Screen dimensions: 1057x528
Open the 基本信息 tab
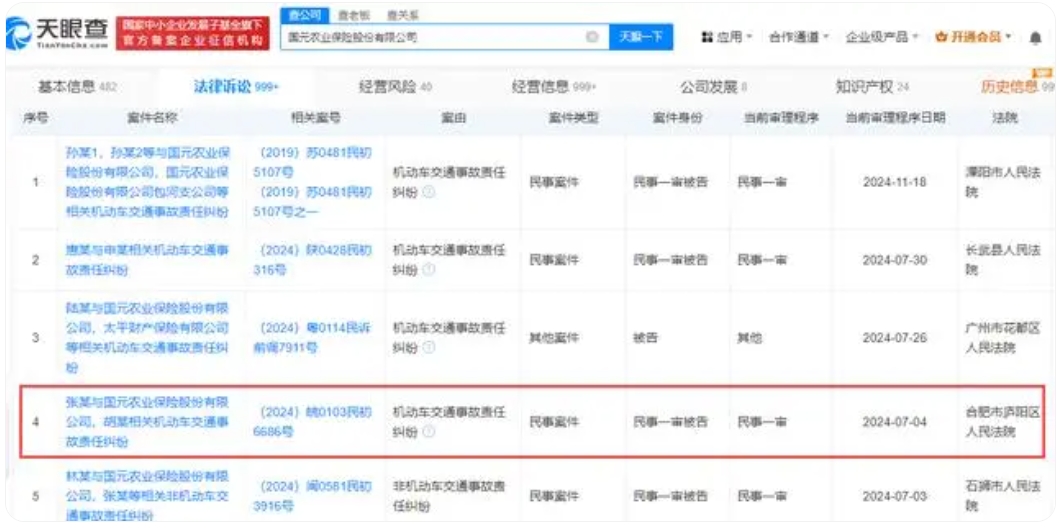pyautogui.click(x=80, y=86)
